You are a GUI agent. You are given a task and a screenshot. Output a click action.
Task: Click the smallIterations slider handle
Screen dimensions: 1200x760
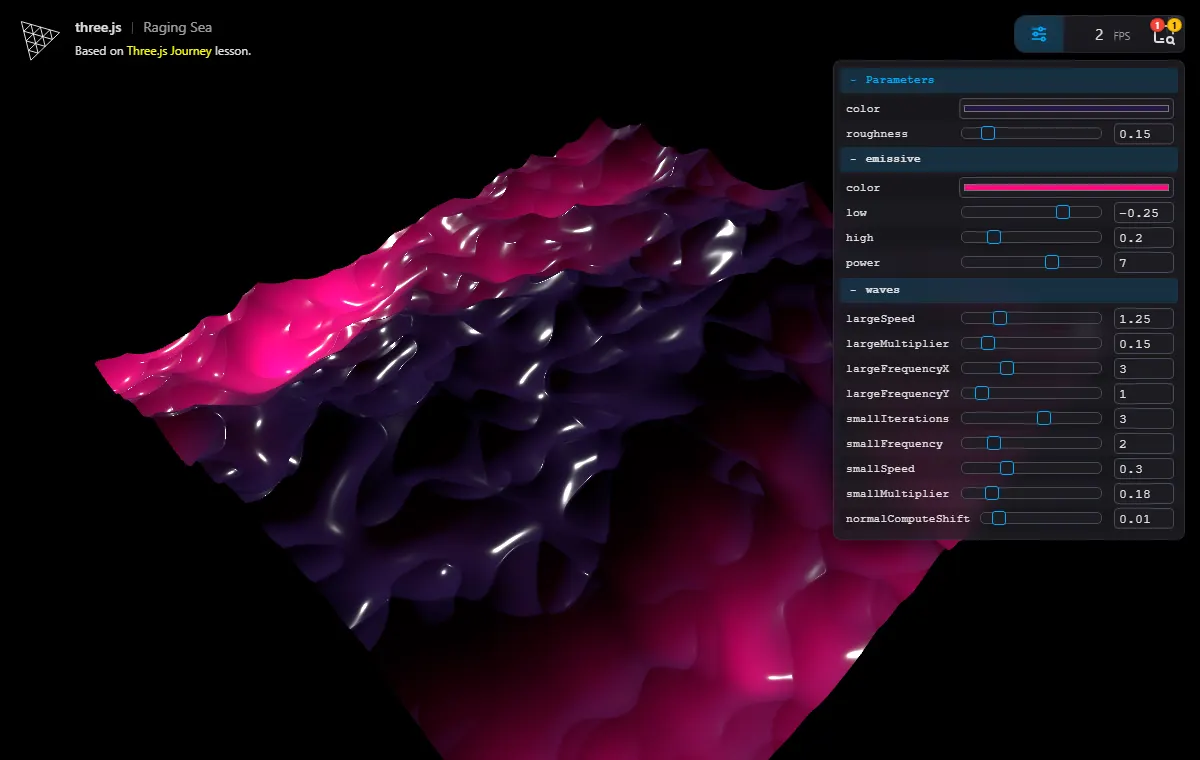tap(1044, 419)
